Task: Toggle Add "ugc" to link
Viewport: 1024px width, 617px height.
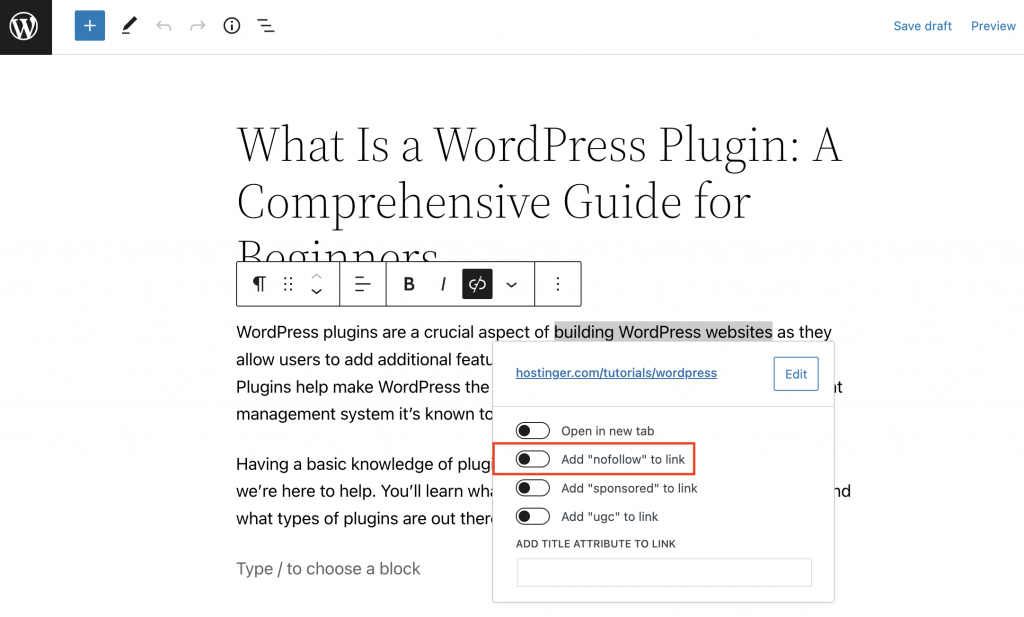Action: tap(533, 516)
